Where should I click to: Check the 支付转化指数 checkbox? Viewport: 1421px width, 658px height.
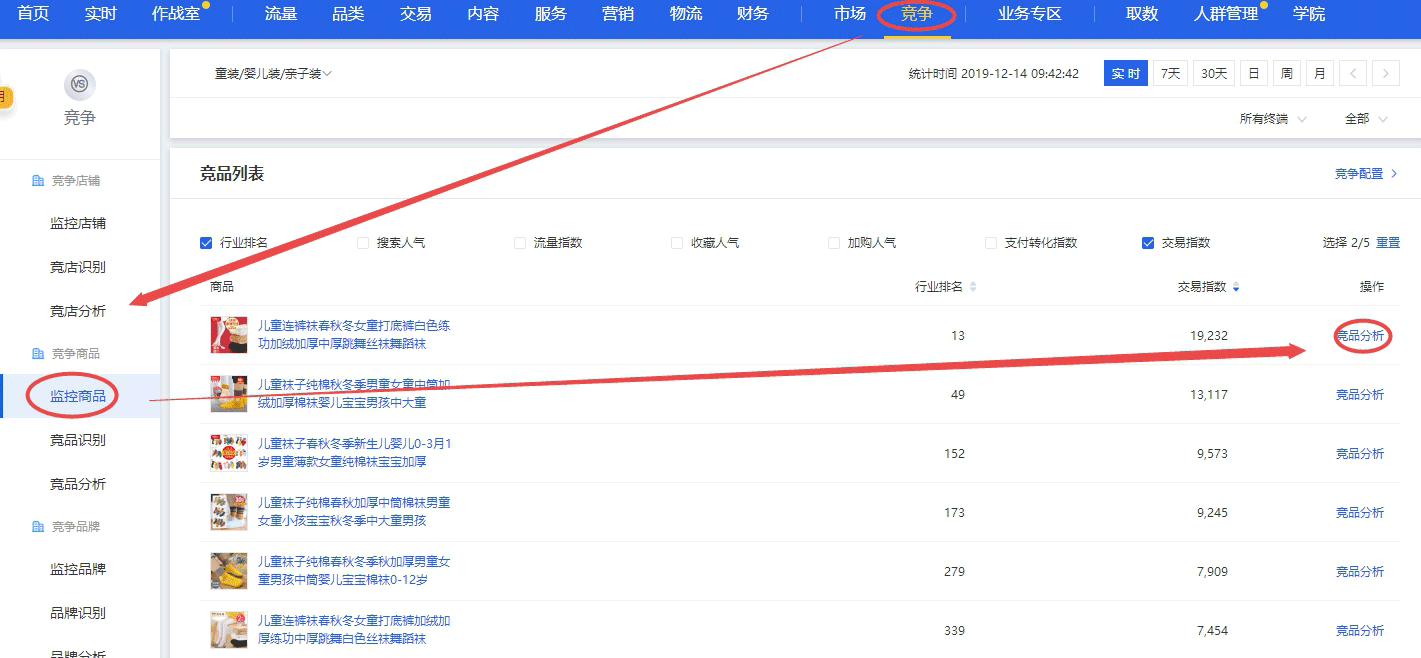tap(991, 243)
